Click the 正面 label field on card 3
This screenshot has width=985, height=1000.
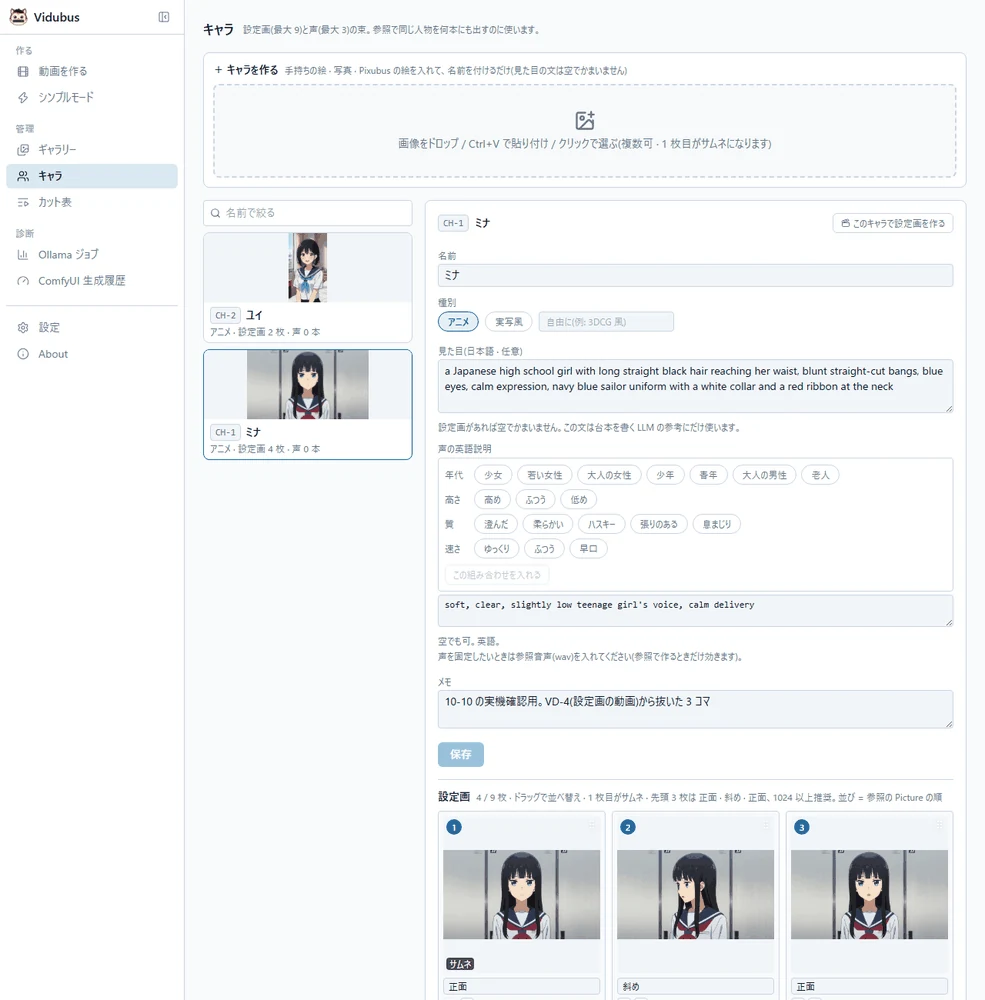(x=869, y=987)
